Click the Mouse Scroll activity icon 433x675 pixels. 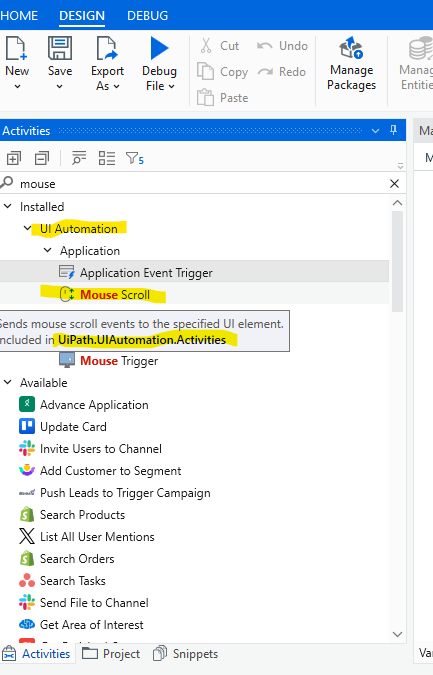point(67,294)
